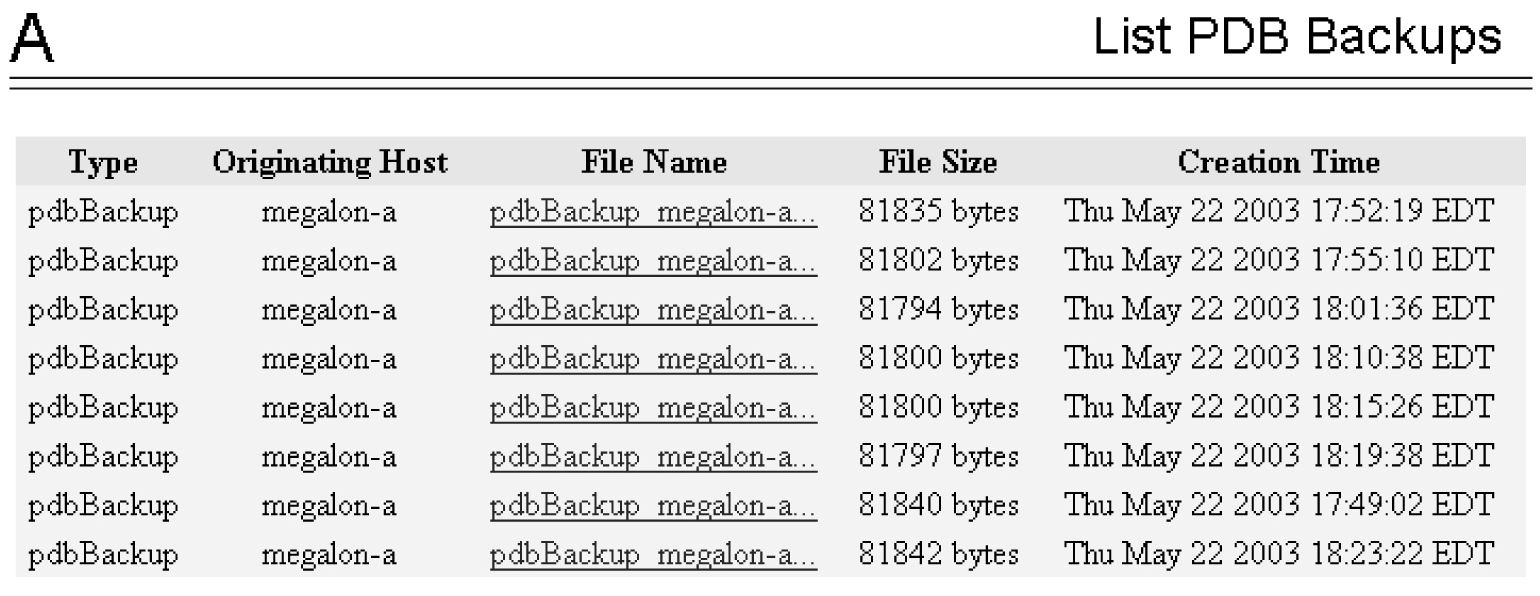Image resolution: width=1540 pixels, height=596 pixels.
Task: Open the 81840 bytes backup file link
Action: coord(653,505)
